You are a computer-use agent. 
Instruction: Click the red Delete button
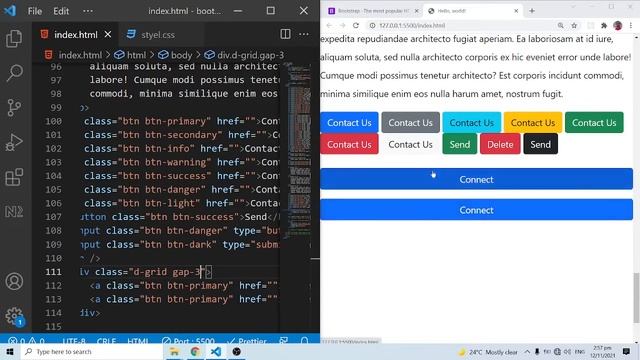click(500, 144)
